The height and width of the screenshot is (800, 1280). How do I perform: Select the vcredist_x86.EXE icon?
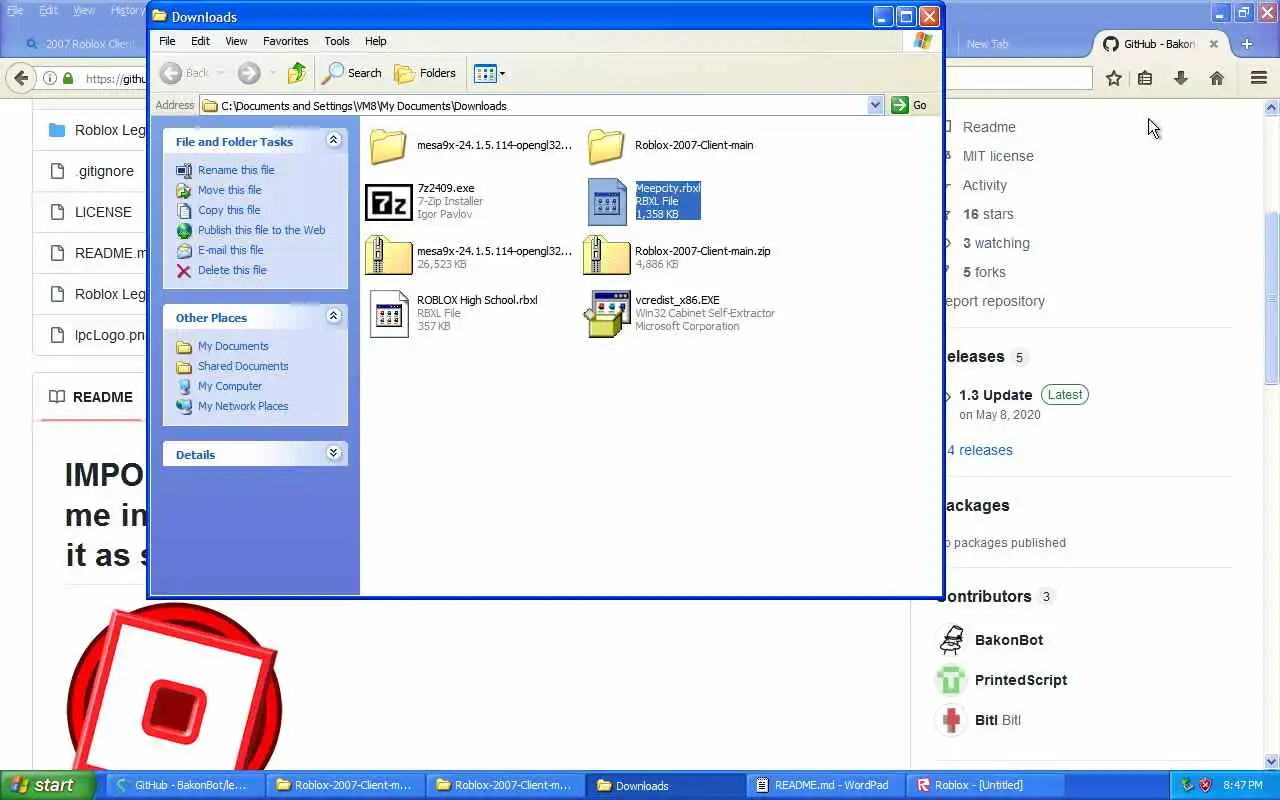[607, 314]
